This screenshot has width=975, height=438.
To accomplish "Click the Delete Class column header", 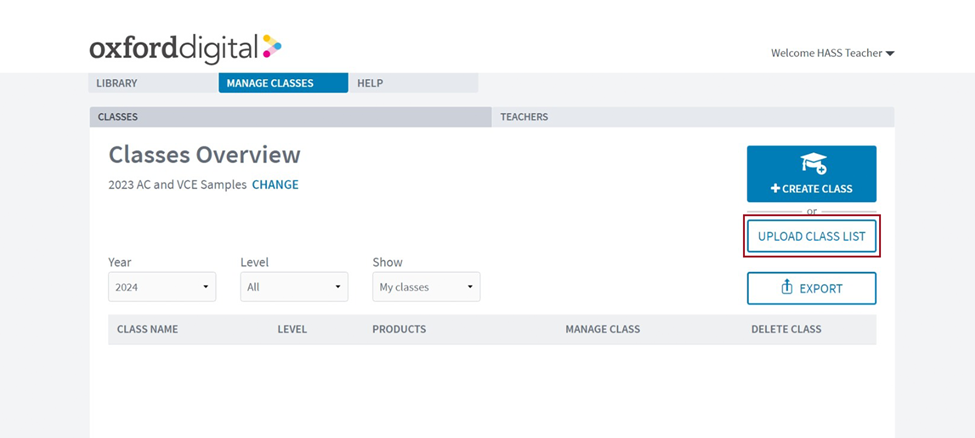I will coord(786,329).
